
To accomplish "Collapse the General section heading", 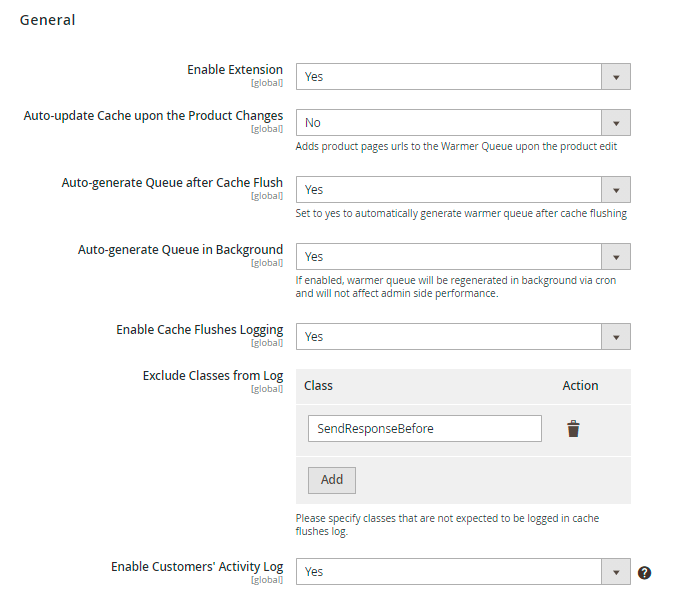I will pyautogui.click(x=48, y=20).
